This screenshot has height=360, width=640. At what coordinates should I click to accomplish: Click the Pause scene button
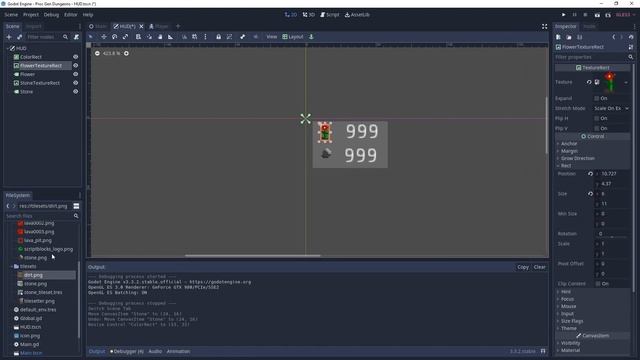tap(575, 15)
